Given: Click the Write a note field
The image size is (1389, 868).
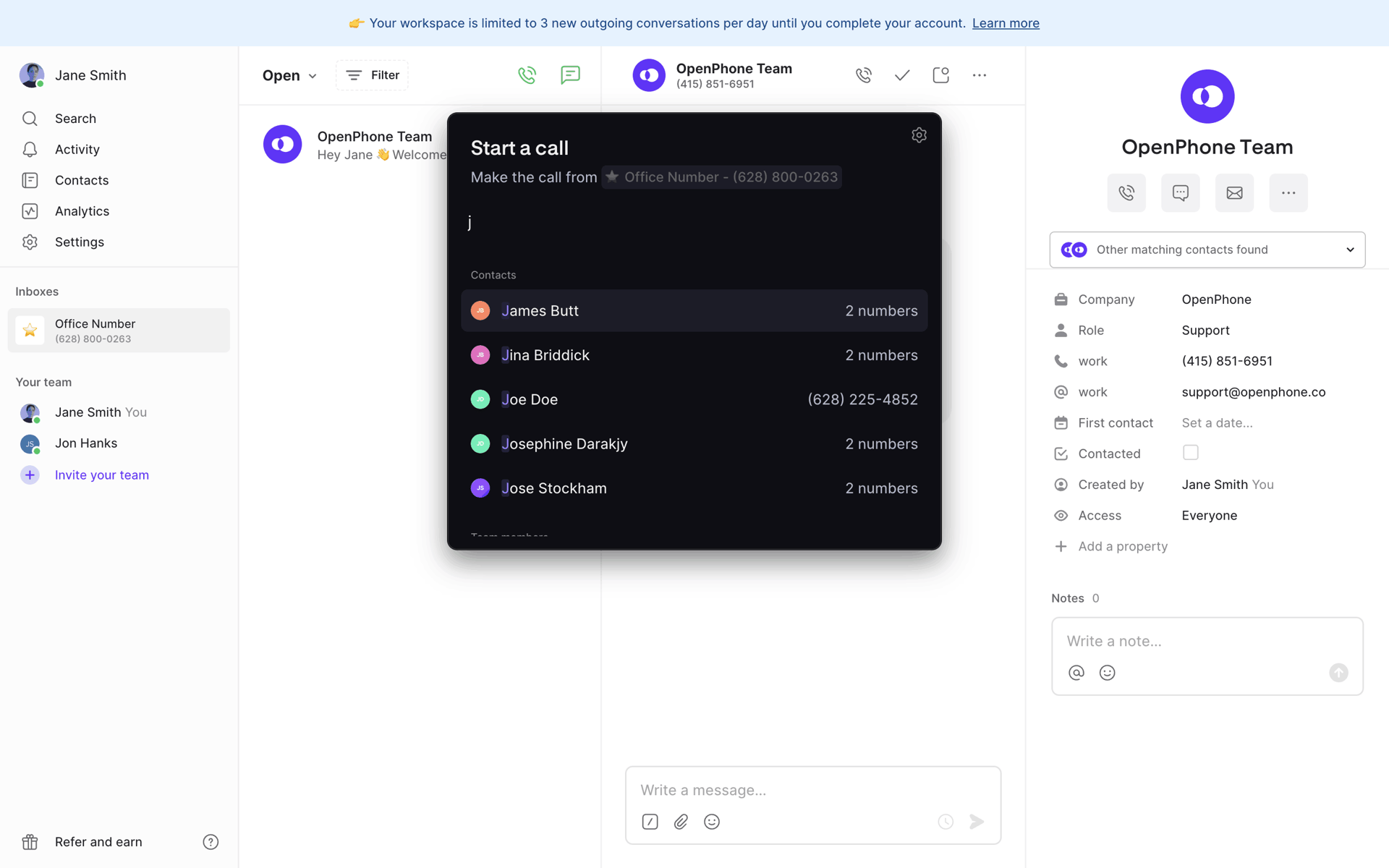Looking at the screenshot, I should click(1207, 641).
